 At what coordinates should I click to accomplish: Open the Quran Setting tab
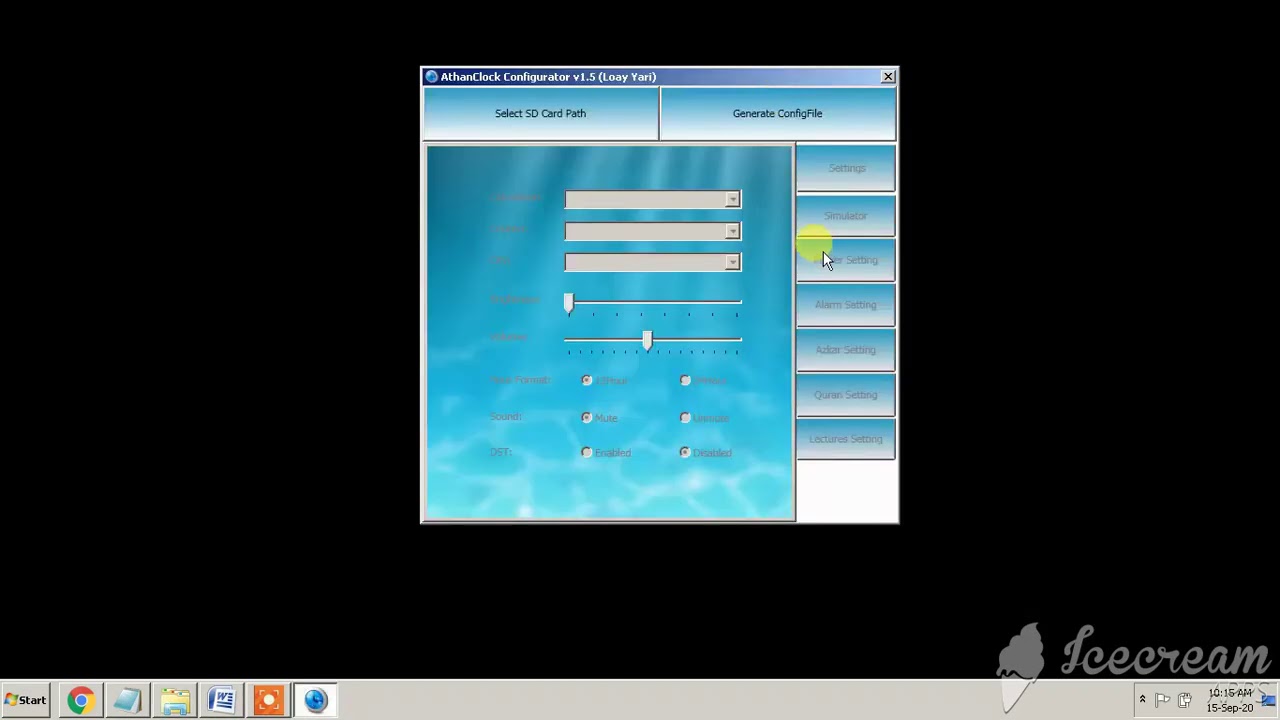coord(846,394)
